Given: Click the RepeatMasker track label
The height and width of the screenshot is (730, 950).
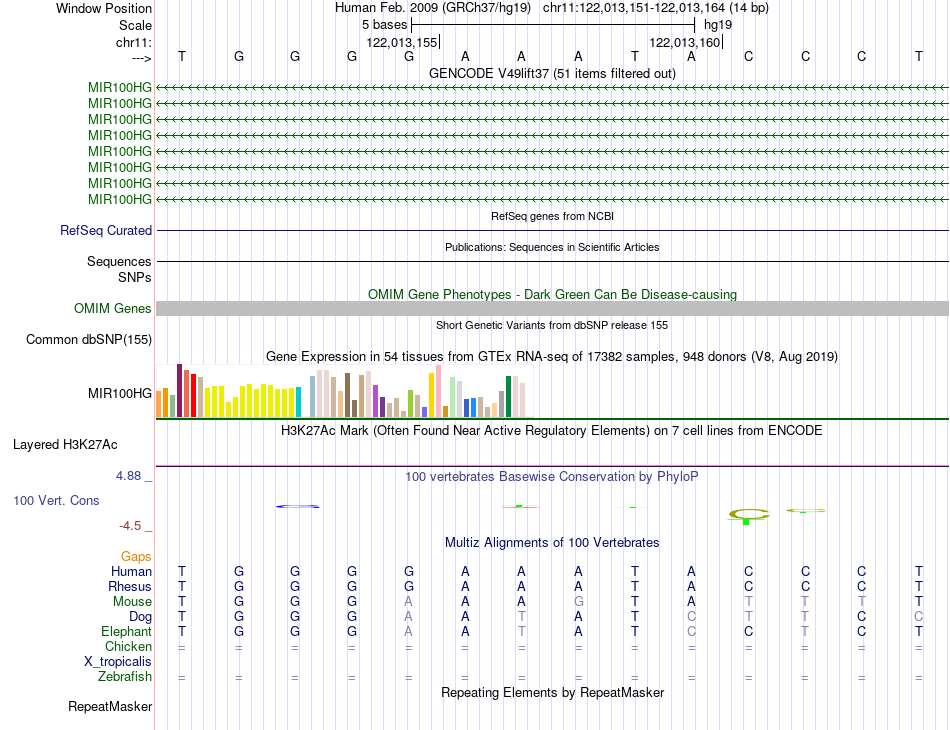Looking at the screenshot, I should [x=110, y=706].
